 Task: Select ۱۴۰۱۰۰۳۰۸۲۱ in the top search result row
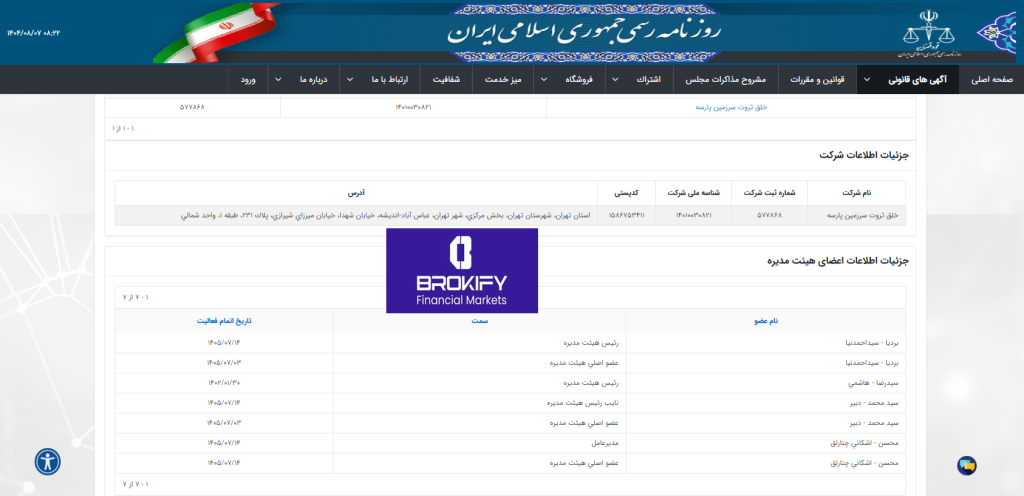pos(413,107)
